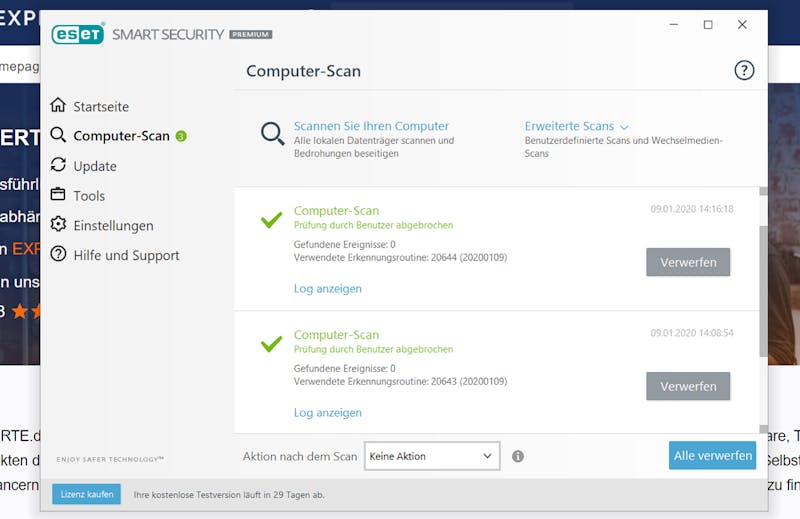Click the Startseite home icon
The width and height of the screenshot is (800, 519).
point(58,105)
